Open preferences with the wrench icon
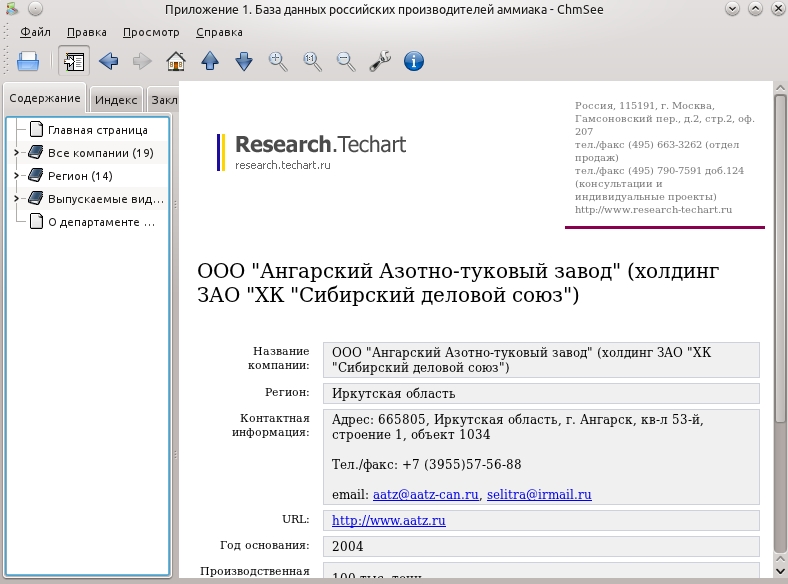This screenshot has width=788, height=584. tap(380, 61)
